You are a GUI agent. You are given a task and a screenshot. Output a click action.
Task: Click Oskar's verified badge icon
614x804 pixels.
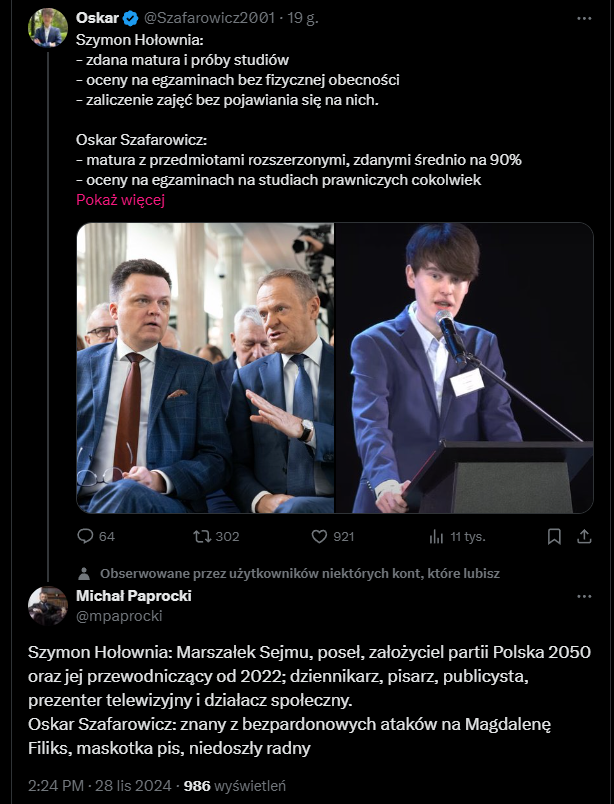[130, 18]
